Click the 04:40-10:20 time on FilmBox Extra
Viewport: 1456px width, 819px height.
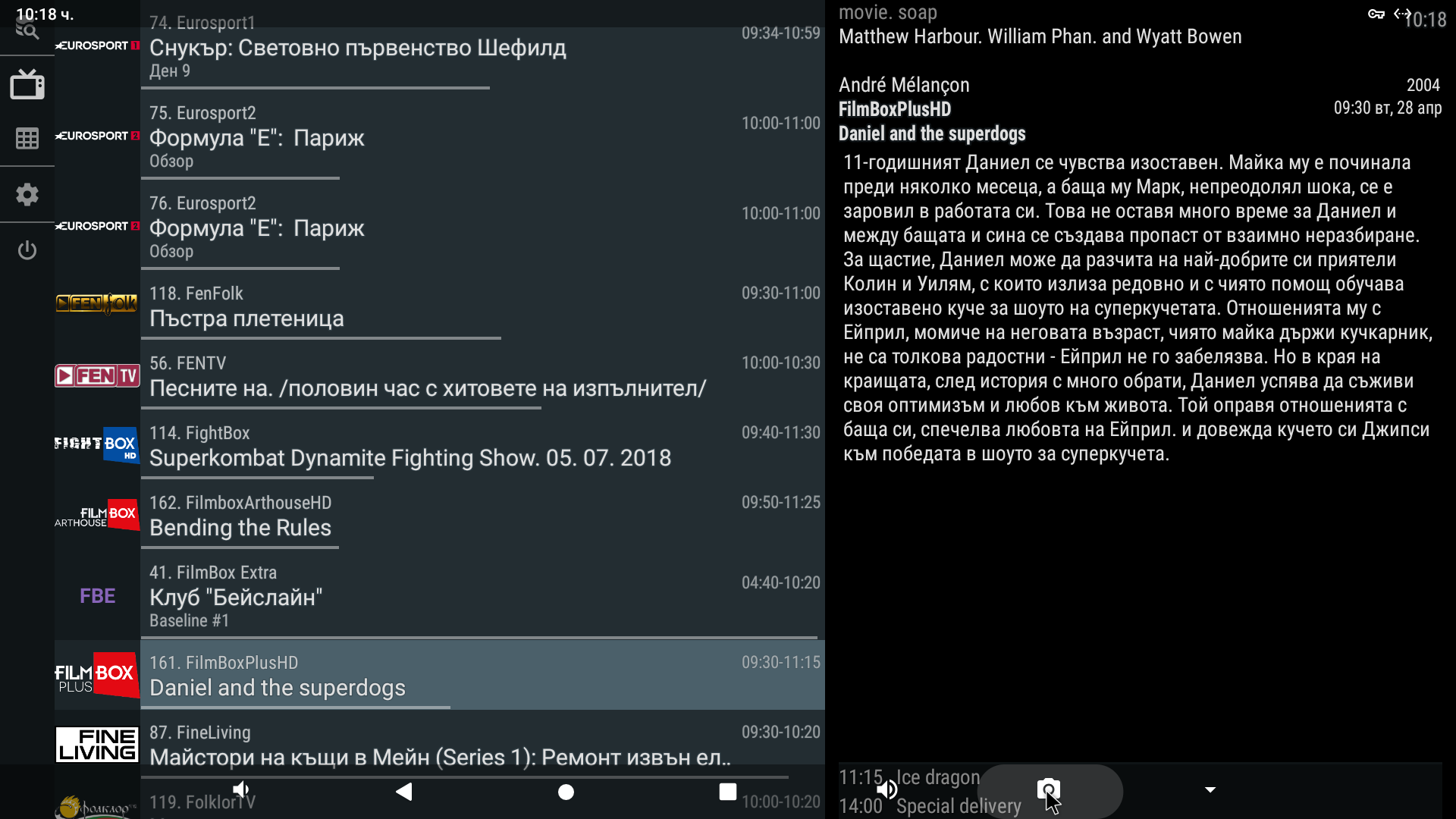pyautogui.click(x=780, y=582)
